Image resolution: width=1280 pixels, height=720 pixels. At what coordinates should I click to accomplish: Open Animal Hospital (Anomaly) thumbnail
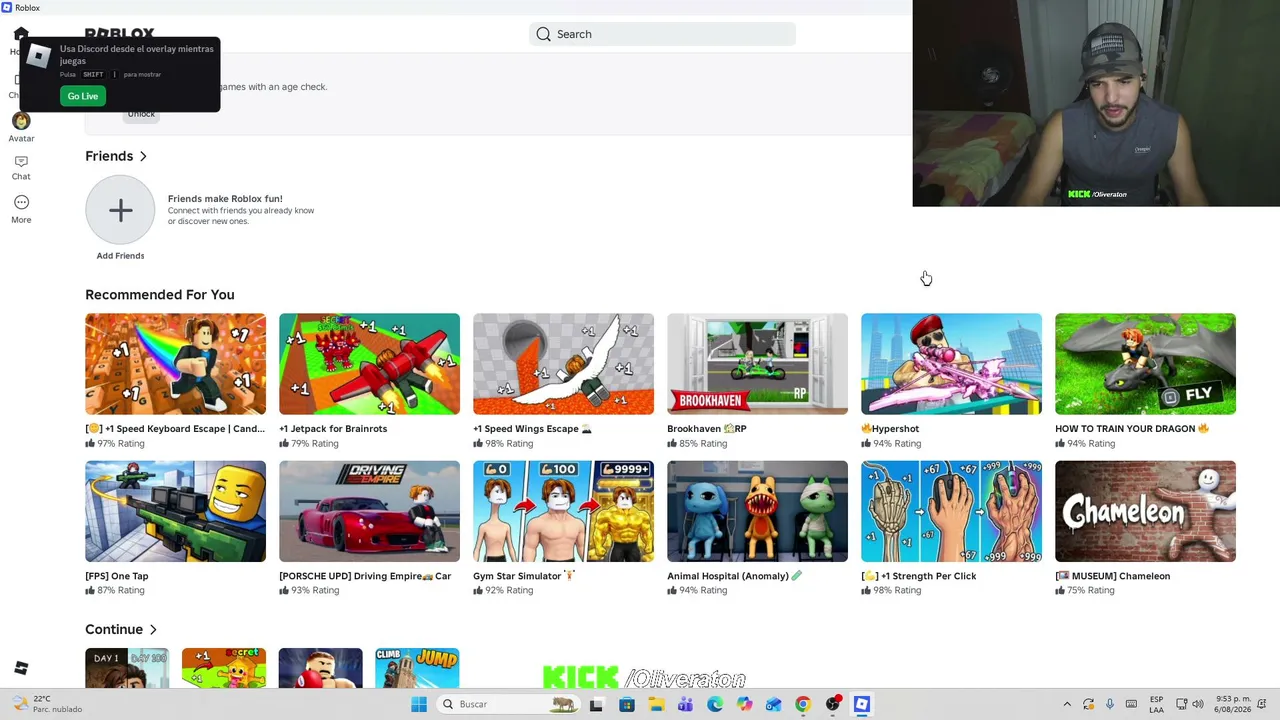[x=757, y=511]
